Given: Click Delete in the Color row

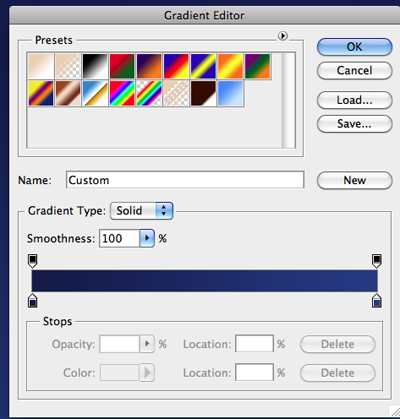Looking at the screenshot, I should pos(338,373).
